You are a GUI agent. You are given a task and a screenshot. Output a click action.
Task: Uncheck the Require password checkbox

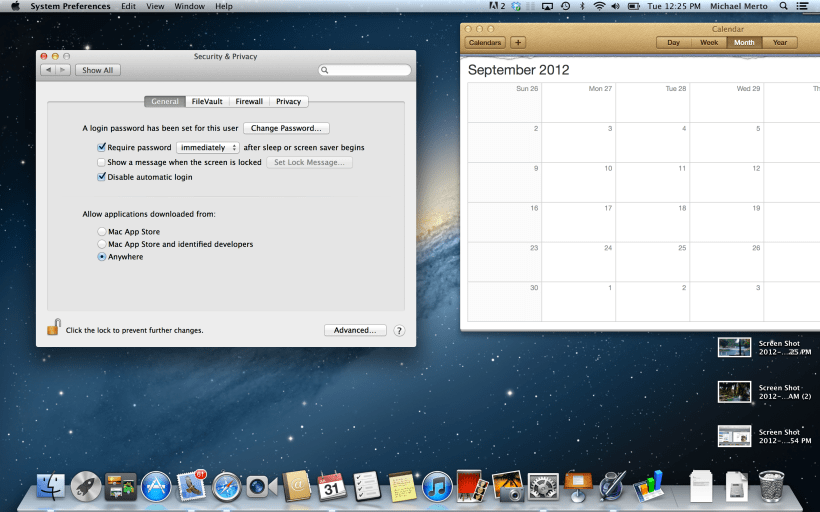point(101,147)
